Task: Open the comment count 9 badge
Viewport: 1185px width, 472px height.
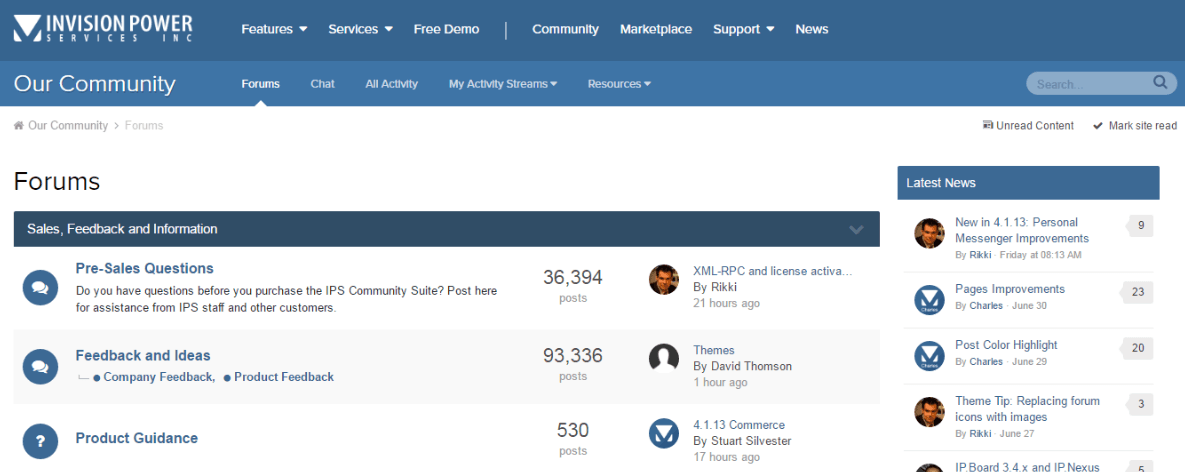Action: click(1140, 225)
